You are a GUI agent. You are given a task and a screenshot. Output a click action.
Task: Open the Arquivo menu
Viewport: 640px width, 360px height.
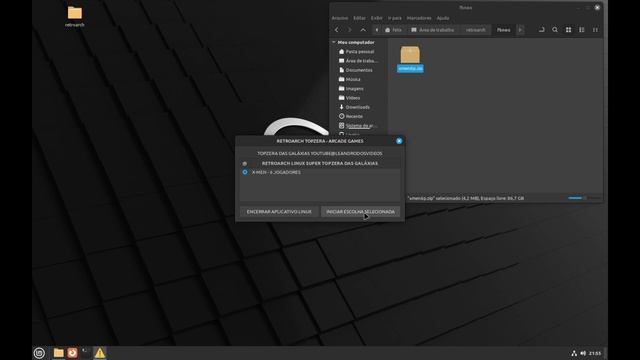pyautogui.click(x=340, y=18)
